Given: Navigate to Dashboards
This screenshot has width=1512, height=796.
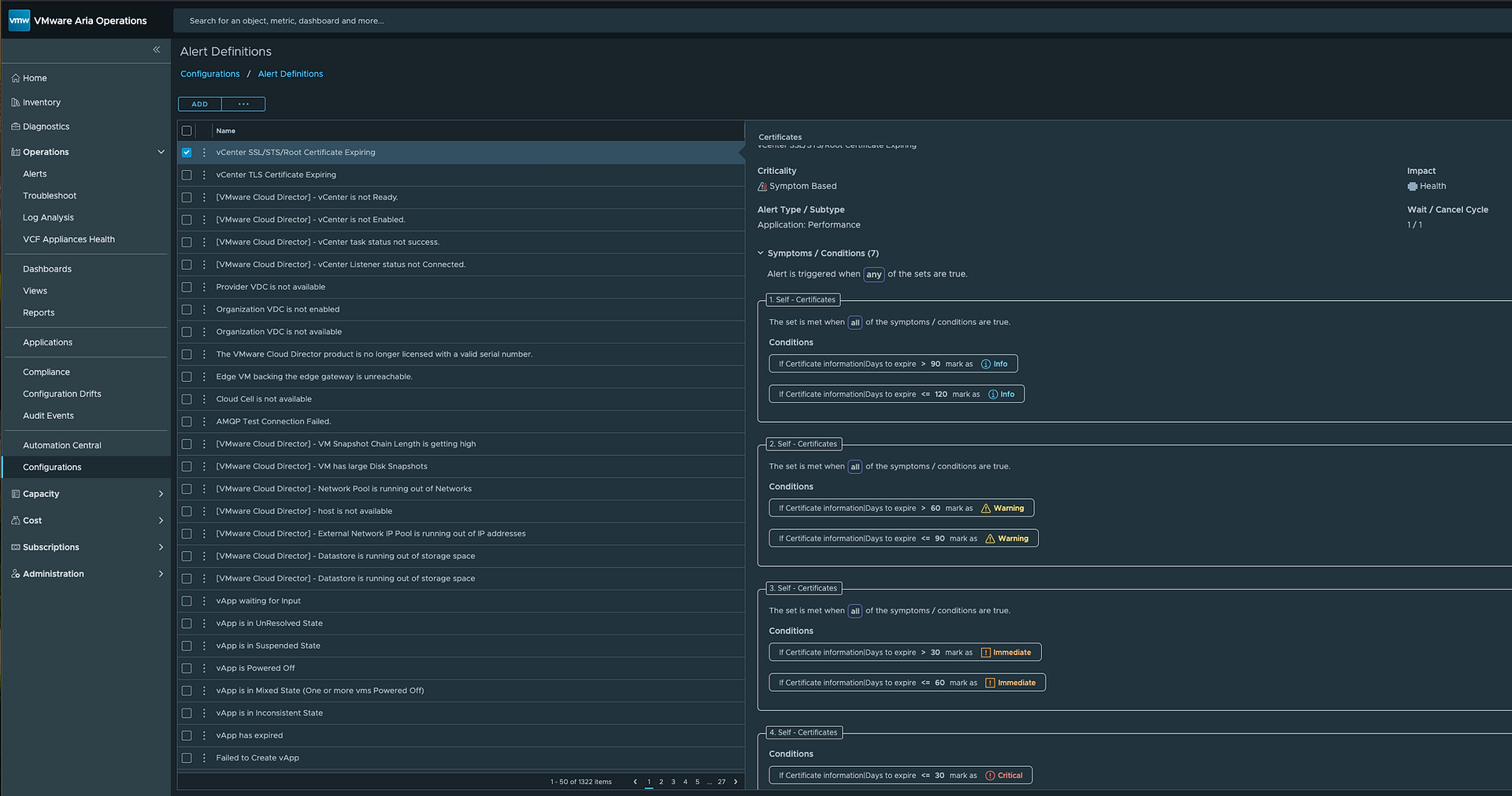Looking at the screenshot, I should pyautogui.click(x=47, y=269).
